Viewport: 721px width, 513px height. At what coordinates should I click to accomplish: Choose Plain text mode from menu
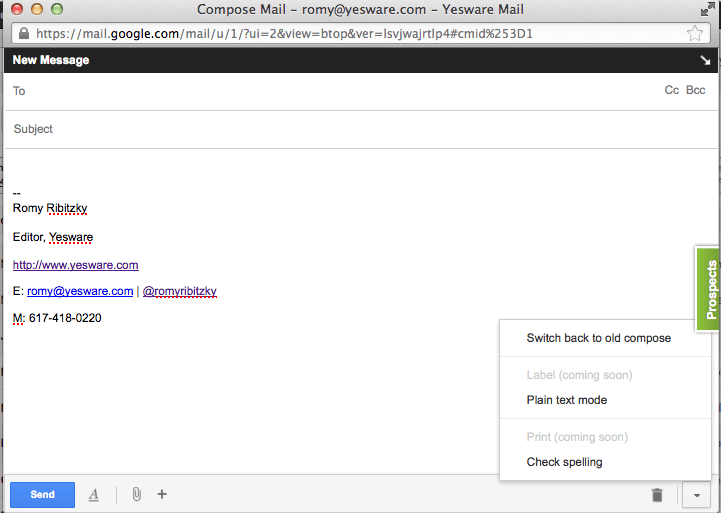click(566, 400)
